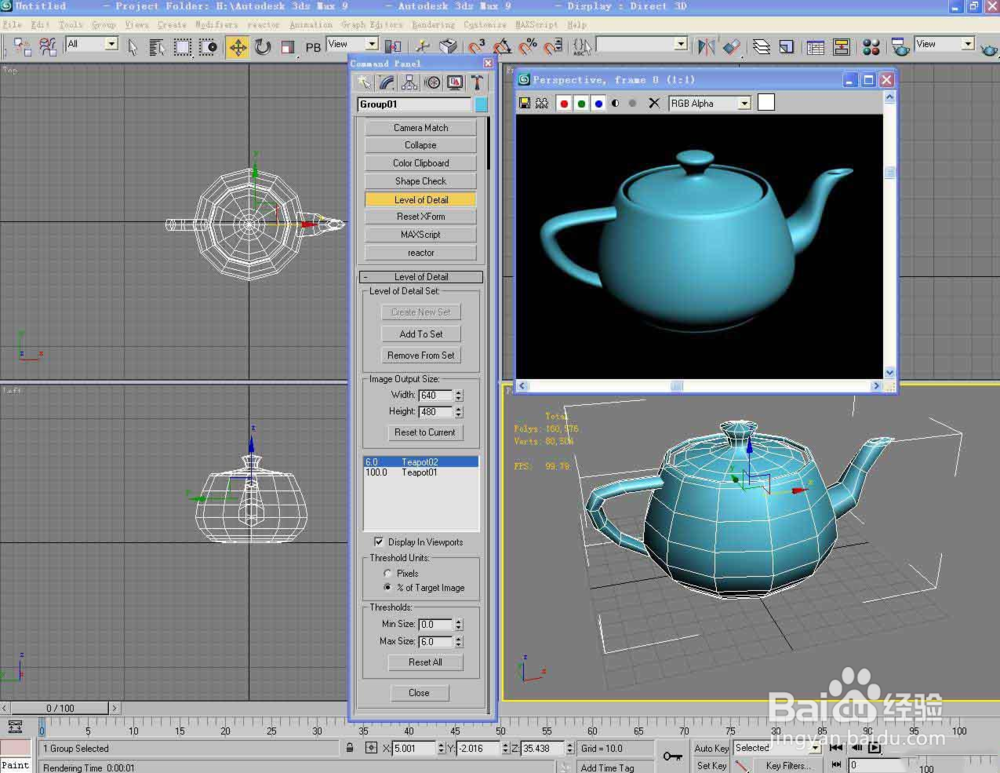1000x773 pixels.
Task: Toggle the selection lock icon in status bar
Action: pos(349,747)
